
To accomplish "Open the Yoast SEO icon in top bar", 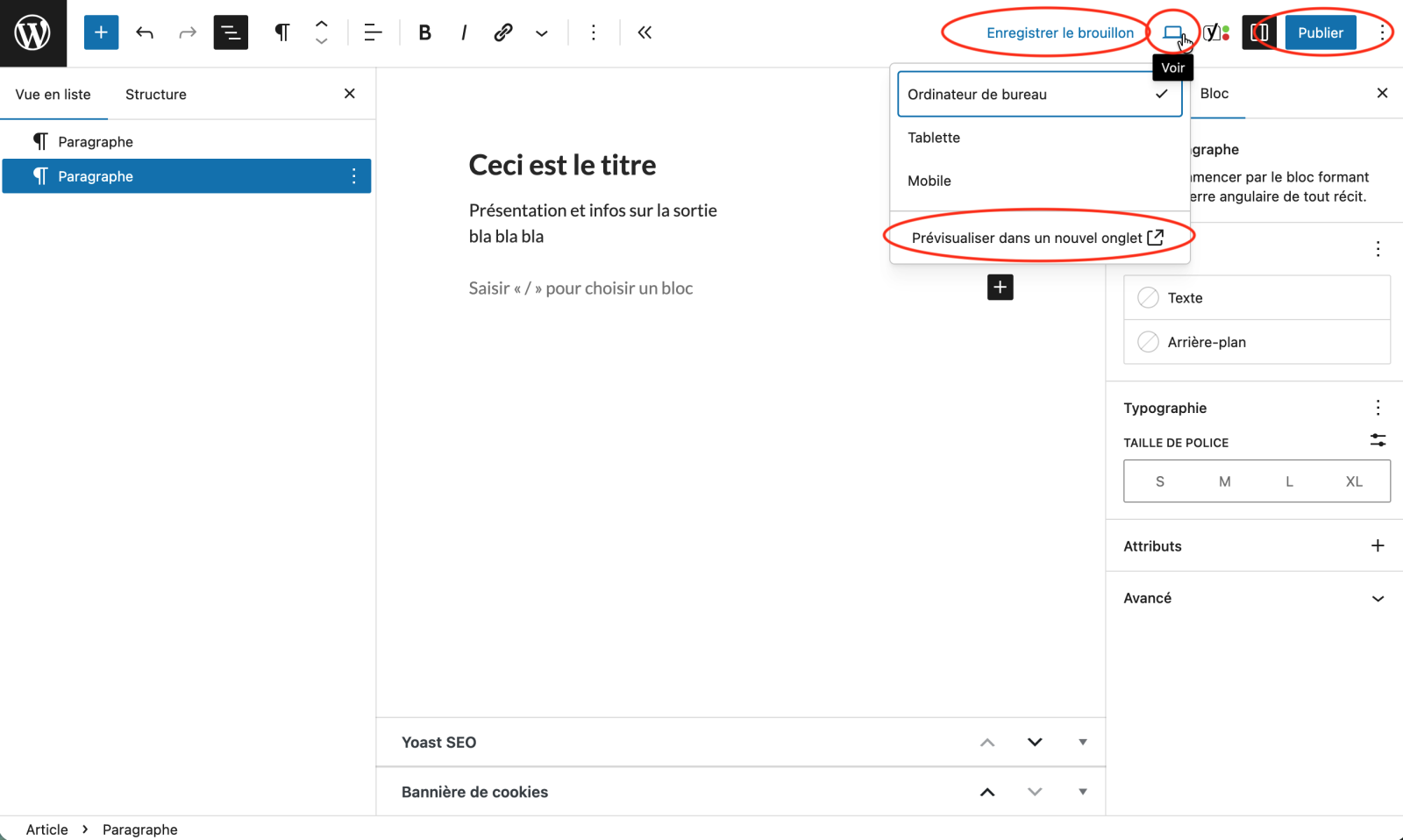I will click(x=1215, y=33).
